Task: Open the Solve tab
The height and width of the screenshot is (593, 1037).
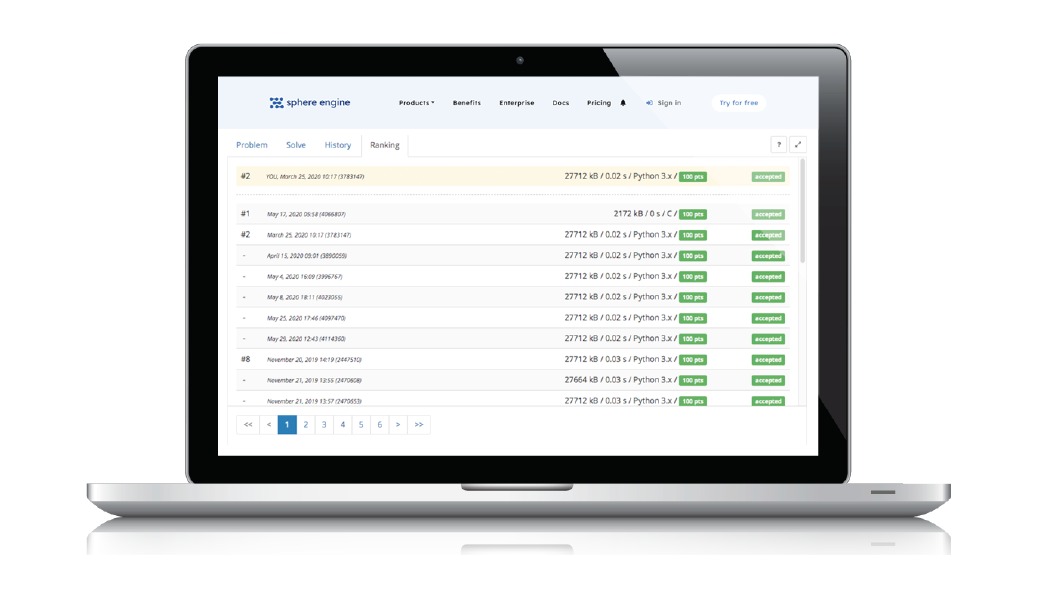Action: click(296, 145)
